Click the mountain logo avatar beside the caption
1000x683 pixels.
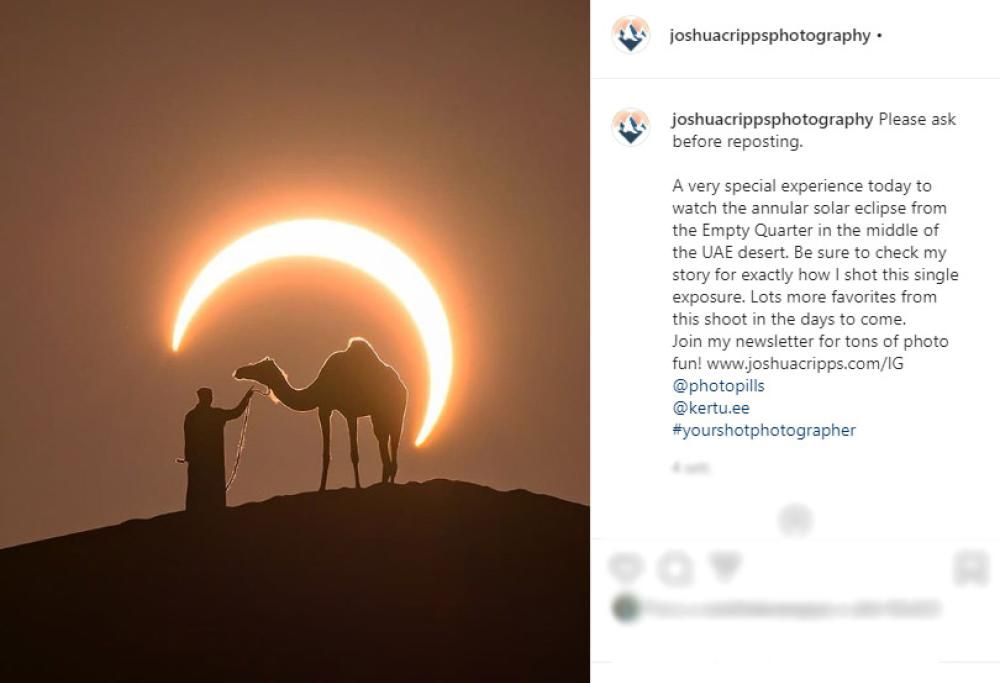631,127
